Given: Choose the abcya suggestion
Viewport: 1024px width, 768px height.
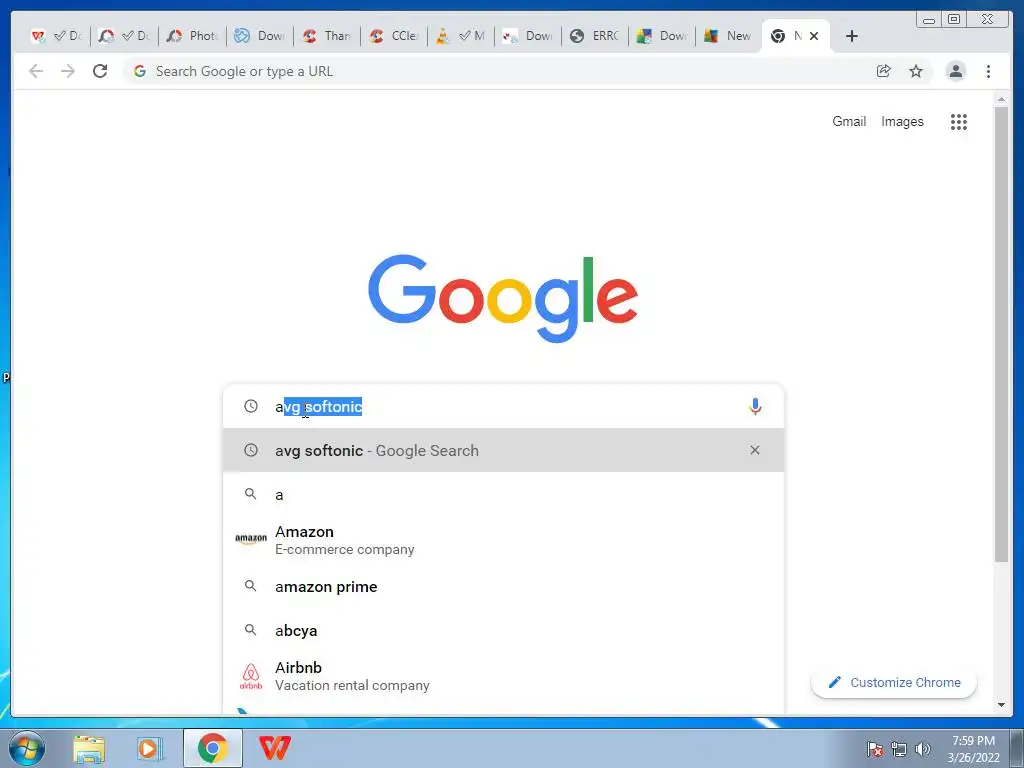Looking at the screenshot, I should [503, 630].
